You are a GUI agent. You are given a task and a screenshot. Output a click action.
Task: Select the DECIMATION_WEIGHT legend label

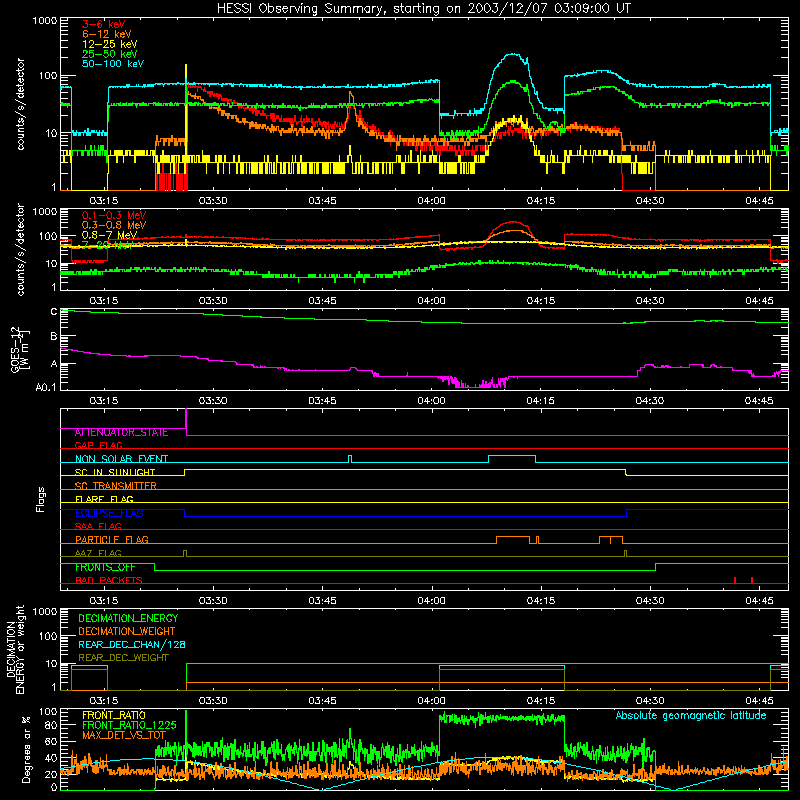[x=127, y=631]
